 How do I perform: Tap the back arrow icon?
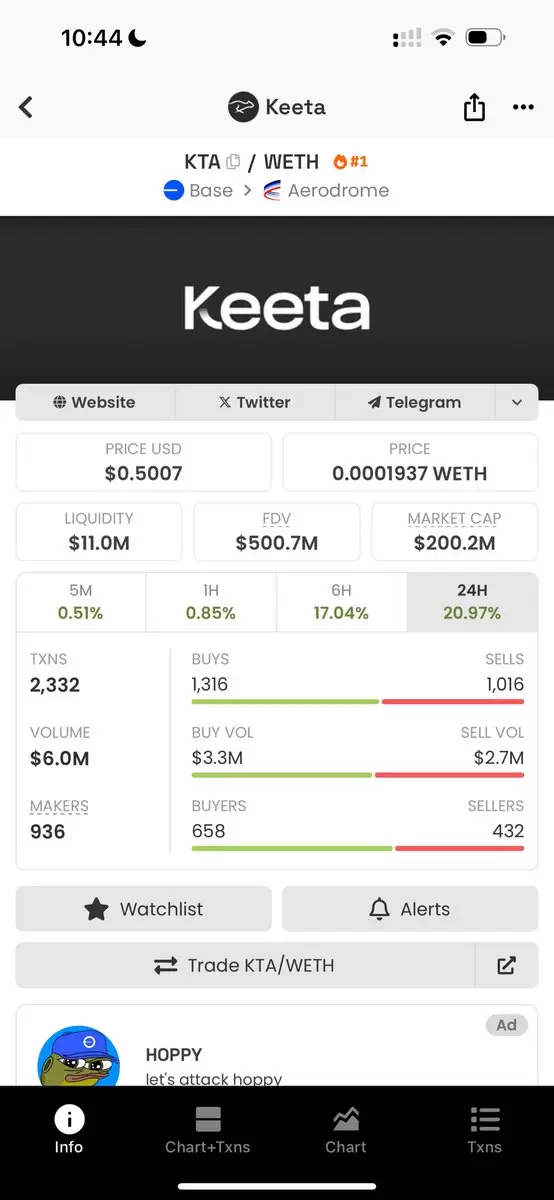pos(26,107)
